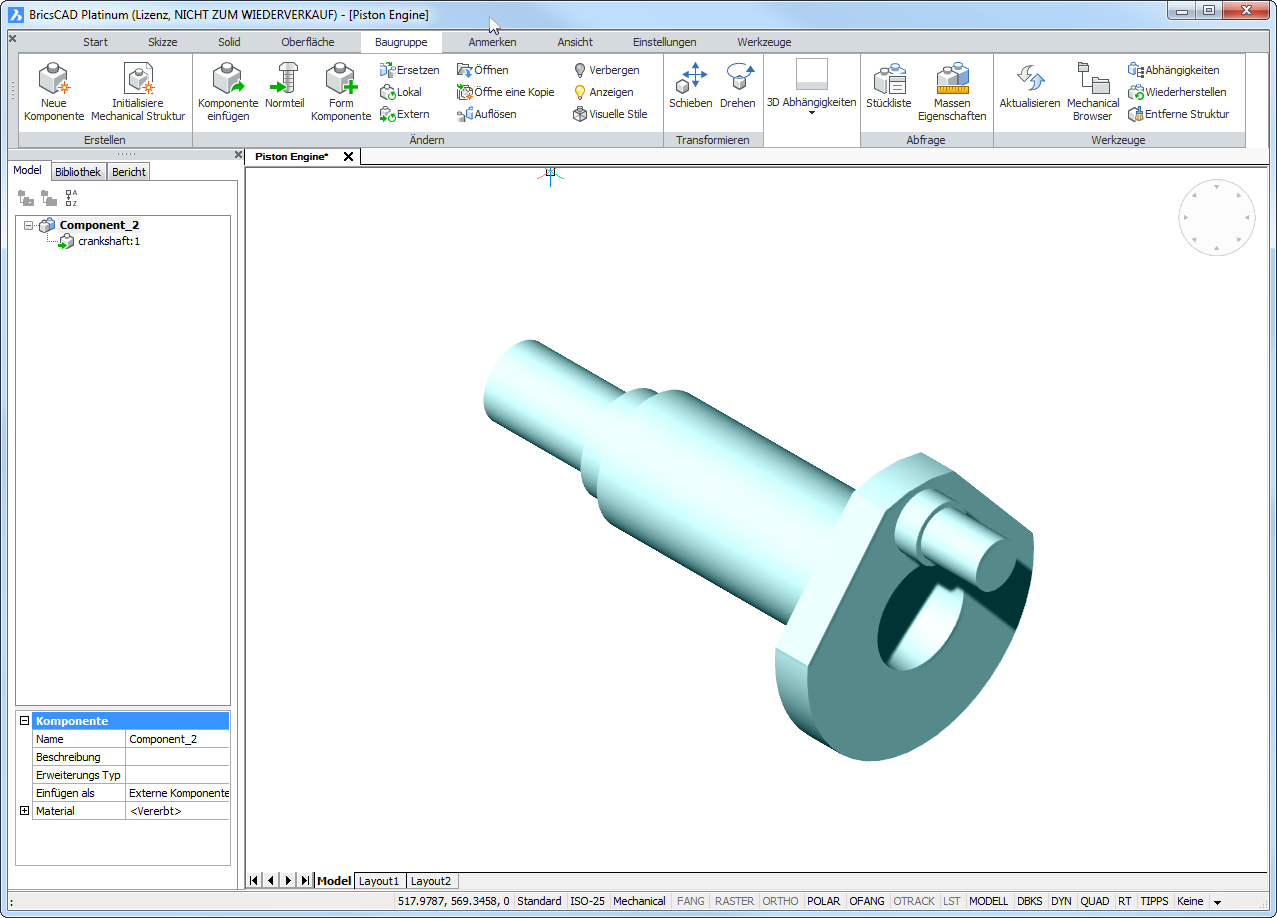Click the Aktualisieren button
This screenshot has width=1277, height=918.
[x=1029, y=80]
